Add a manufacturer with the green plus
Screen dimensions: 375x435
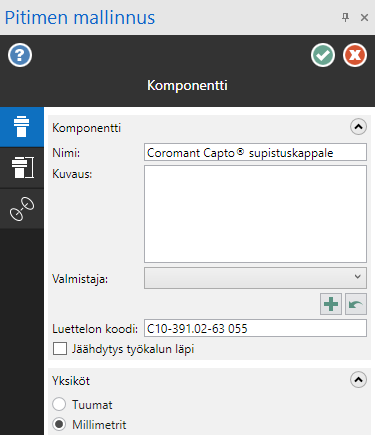(x=331, y=304)
